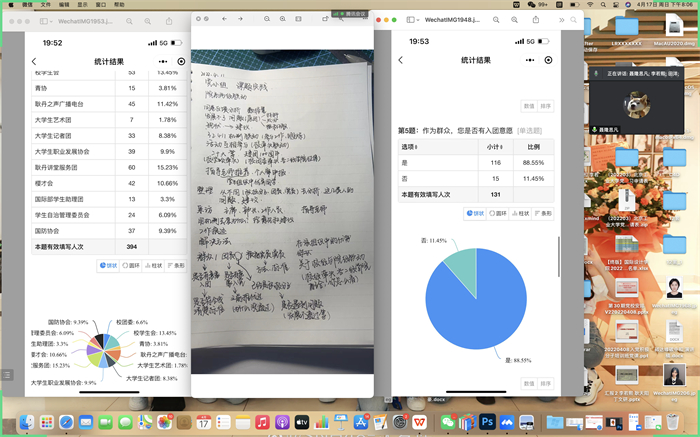The image size is (700, 437).
Task: Zoom in on WechatIMG1953 Preview window
Action: (x=147, y=21)
